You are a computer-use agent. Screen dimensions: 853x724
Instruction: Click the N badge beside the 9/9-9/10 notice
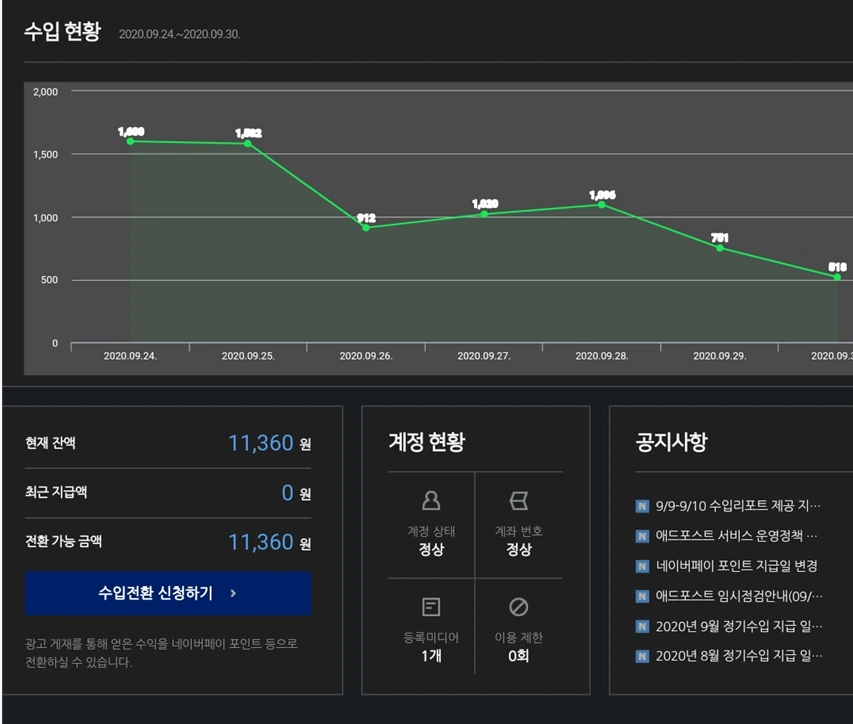pos(641,507)
